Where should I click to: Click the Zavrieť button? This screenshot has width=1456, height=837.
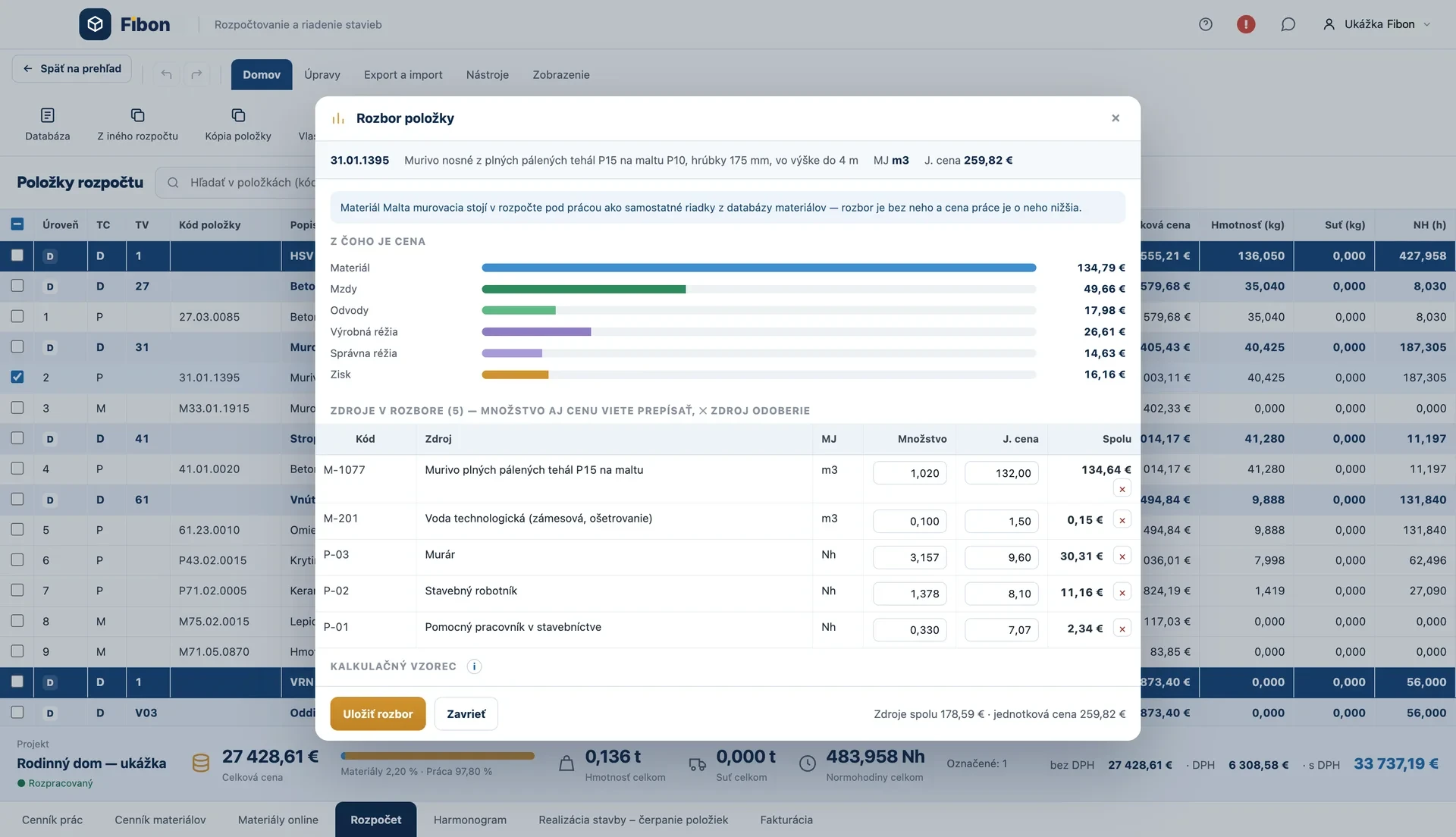[466, 713]
